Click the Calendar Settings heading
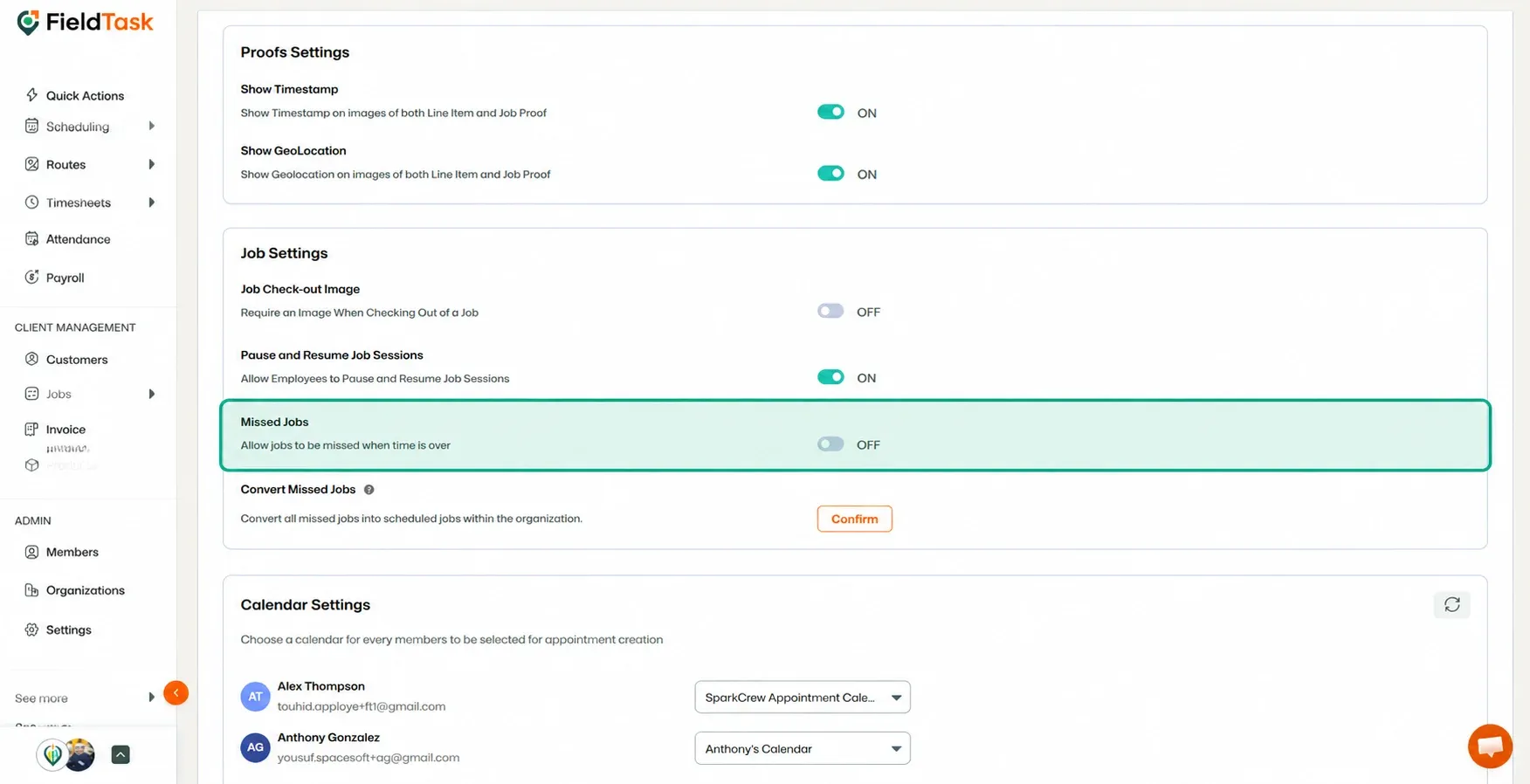Image resolution: width=1530 pixels, height=784 pixels. (x=306, y=605)
